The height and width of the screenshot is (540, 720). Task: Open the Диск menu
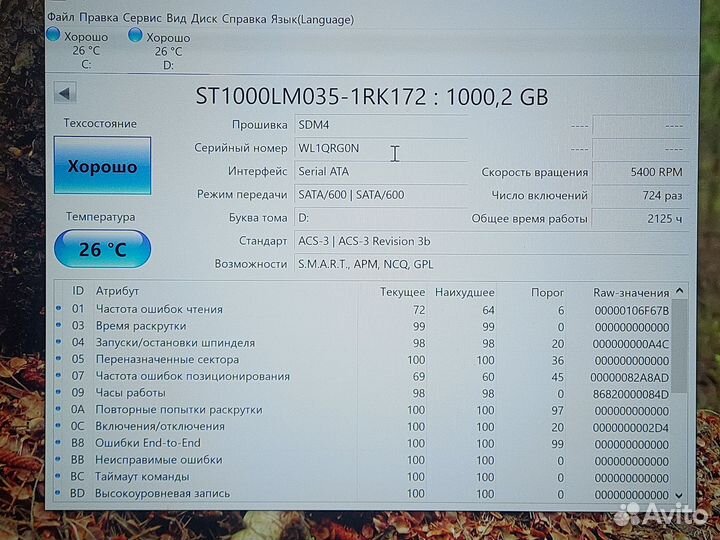click(x=204, y=19)
